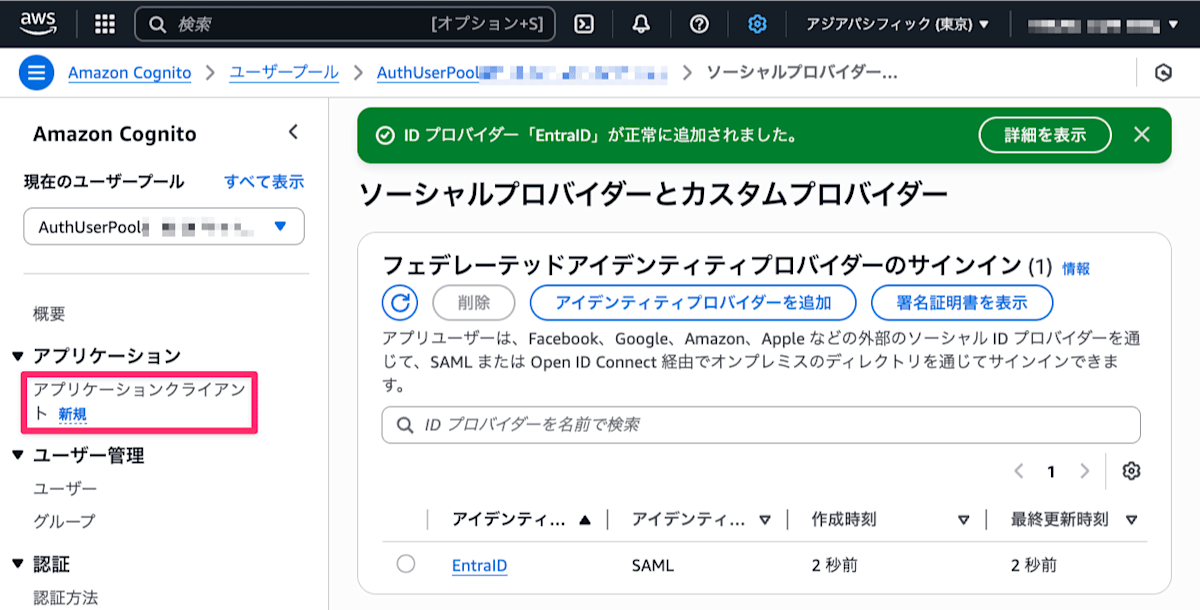Click アイデンティティプロバイダーを追加
Image resolution: width=1200 pixels, height=610 pixels.
pyautogui.click(x=693, y=302)
